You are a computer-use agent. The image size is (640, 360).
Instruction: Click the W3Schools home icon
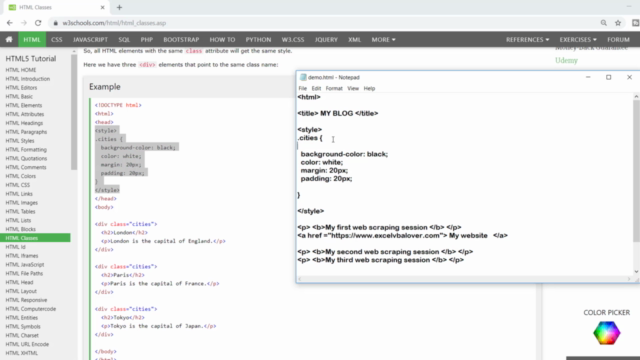pyautogui.click(x=9, y=40)
